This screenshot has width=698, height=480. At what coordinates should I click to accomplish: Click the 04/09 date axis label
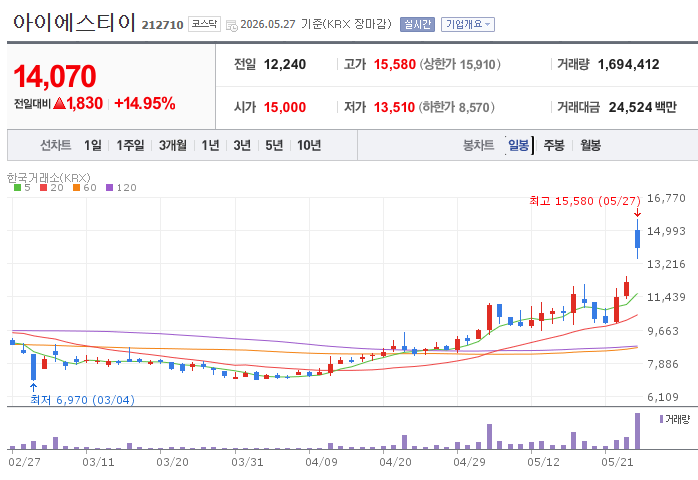tap(321, 462)
